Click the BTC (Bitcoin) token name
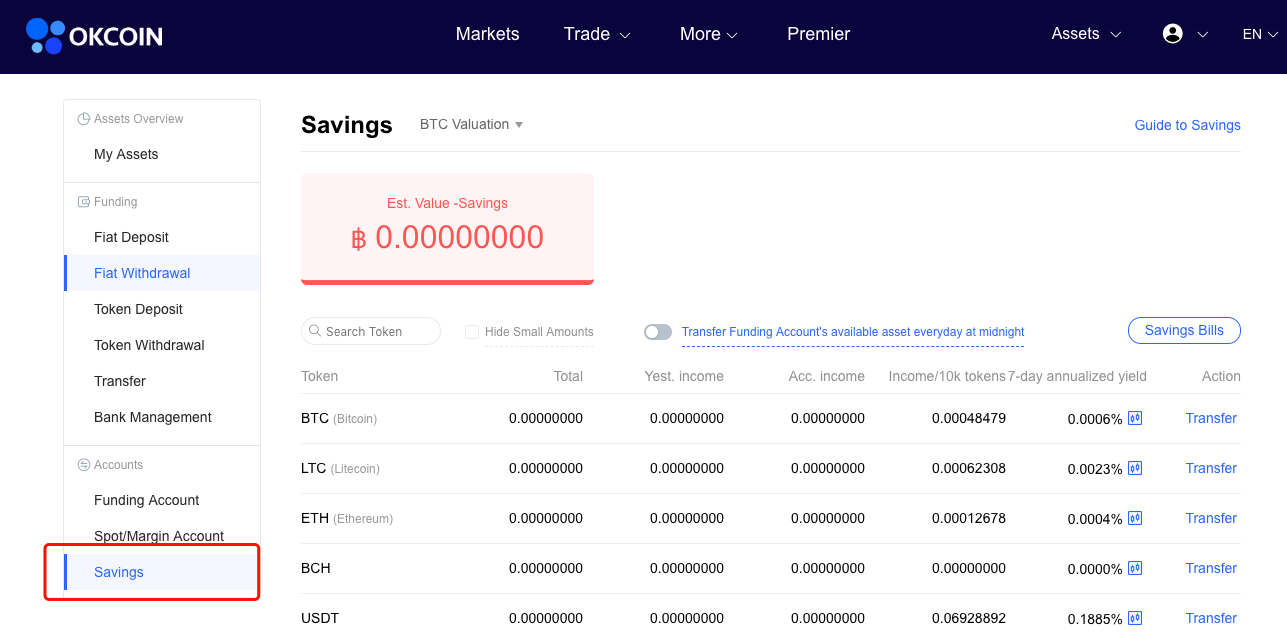This screenshot has height=636, width=1287. pyautogui.click(x=339, y=418)
